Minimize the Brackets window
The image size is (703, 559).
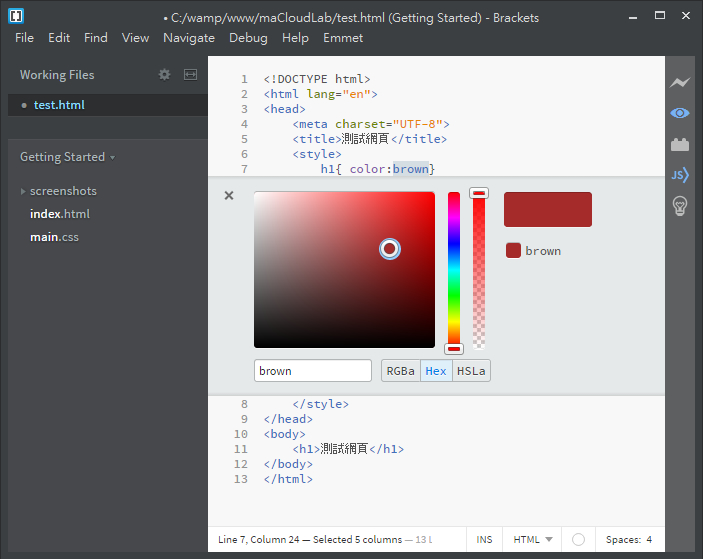coord(633,17)
